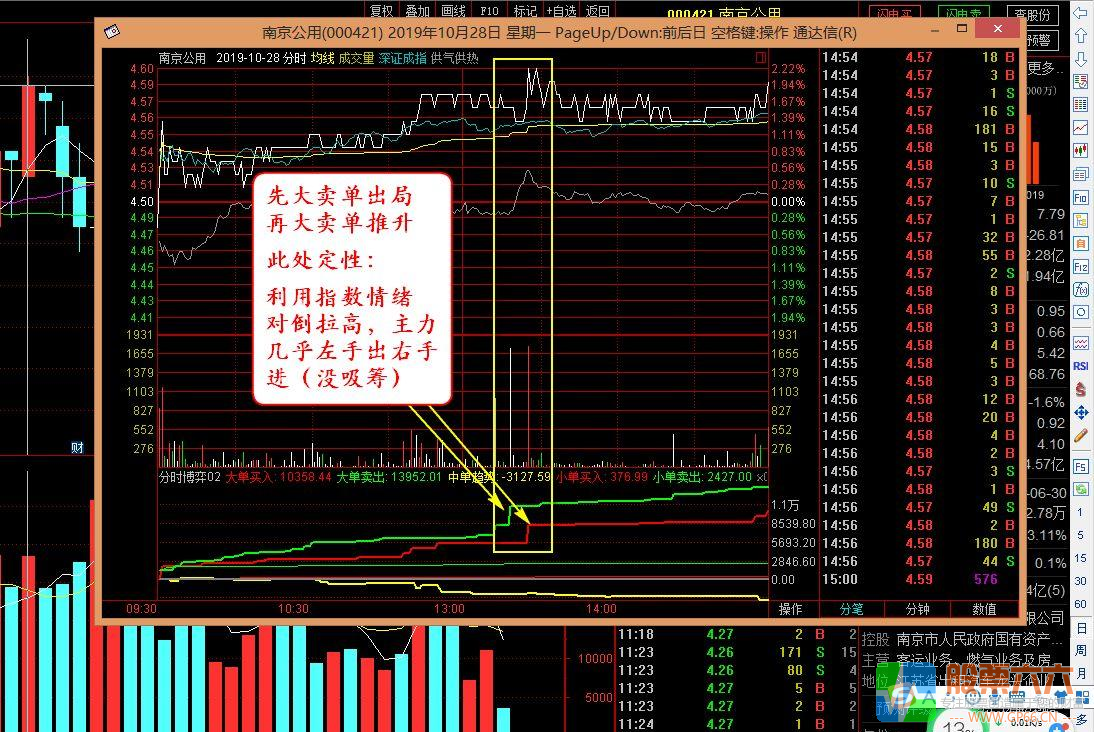Click the 分时博弈02 indicator name
1094x732 pixels.
[190, 477]
